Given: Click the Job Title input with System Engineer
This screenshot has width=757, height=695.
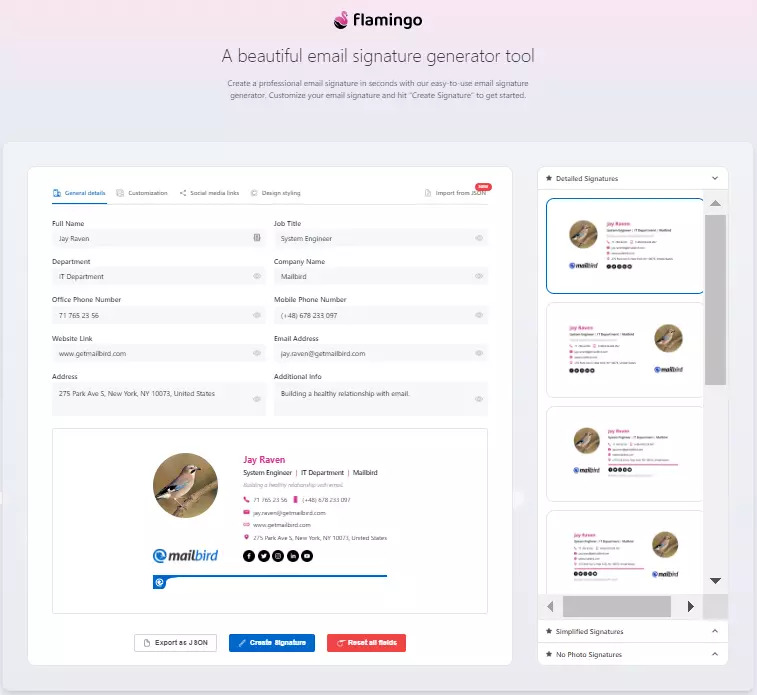Looking at the screenshot, I should click(381, 238).
